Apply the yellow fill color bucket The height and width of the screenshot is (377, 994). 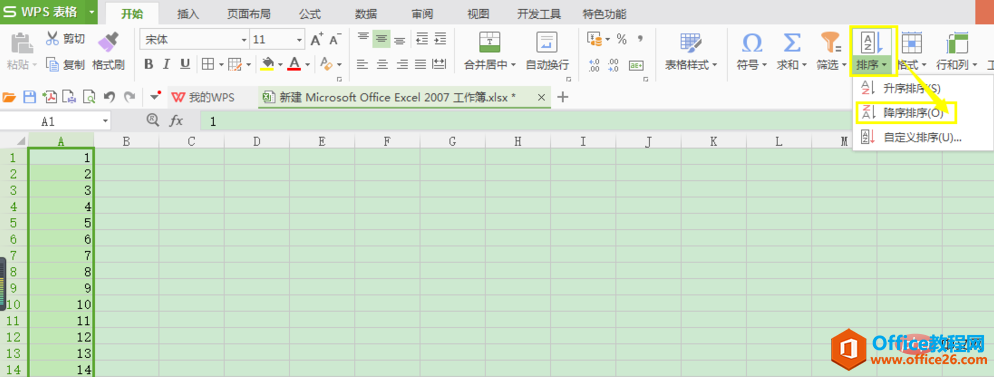(x=267, y=64)
